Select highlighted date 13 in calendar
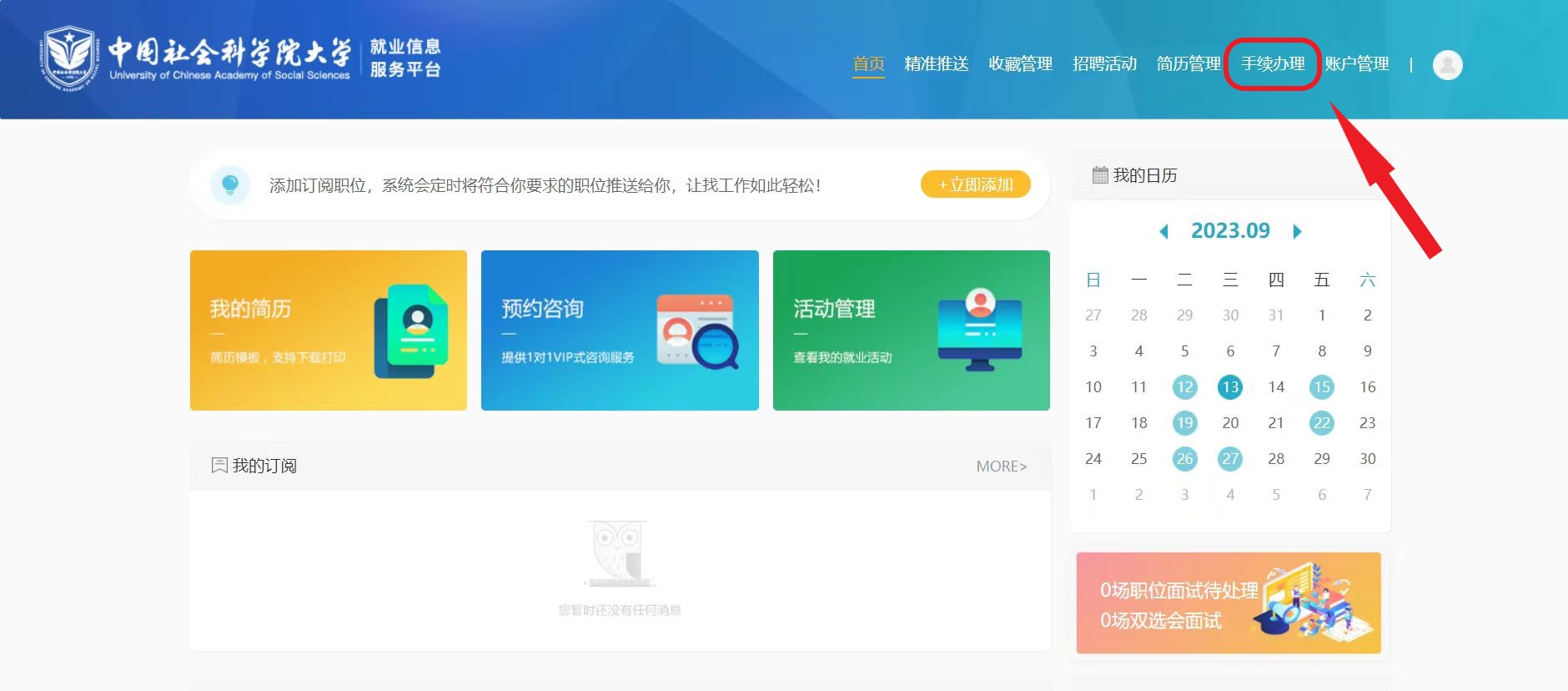 [x=1229, y=387]
